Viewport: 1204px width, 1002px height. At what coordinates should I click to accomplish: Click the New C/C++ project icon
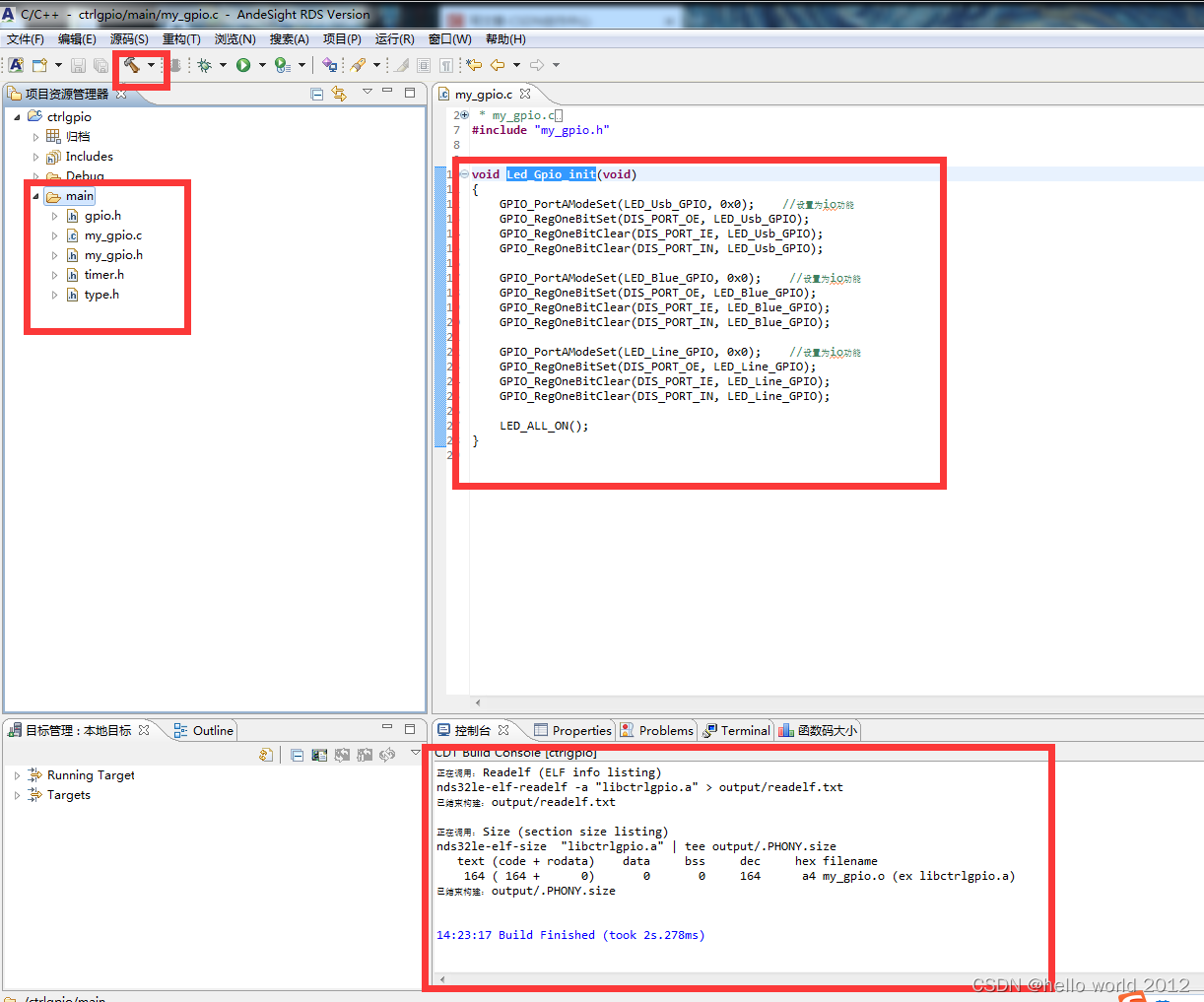click(17, 65)
